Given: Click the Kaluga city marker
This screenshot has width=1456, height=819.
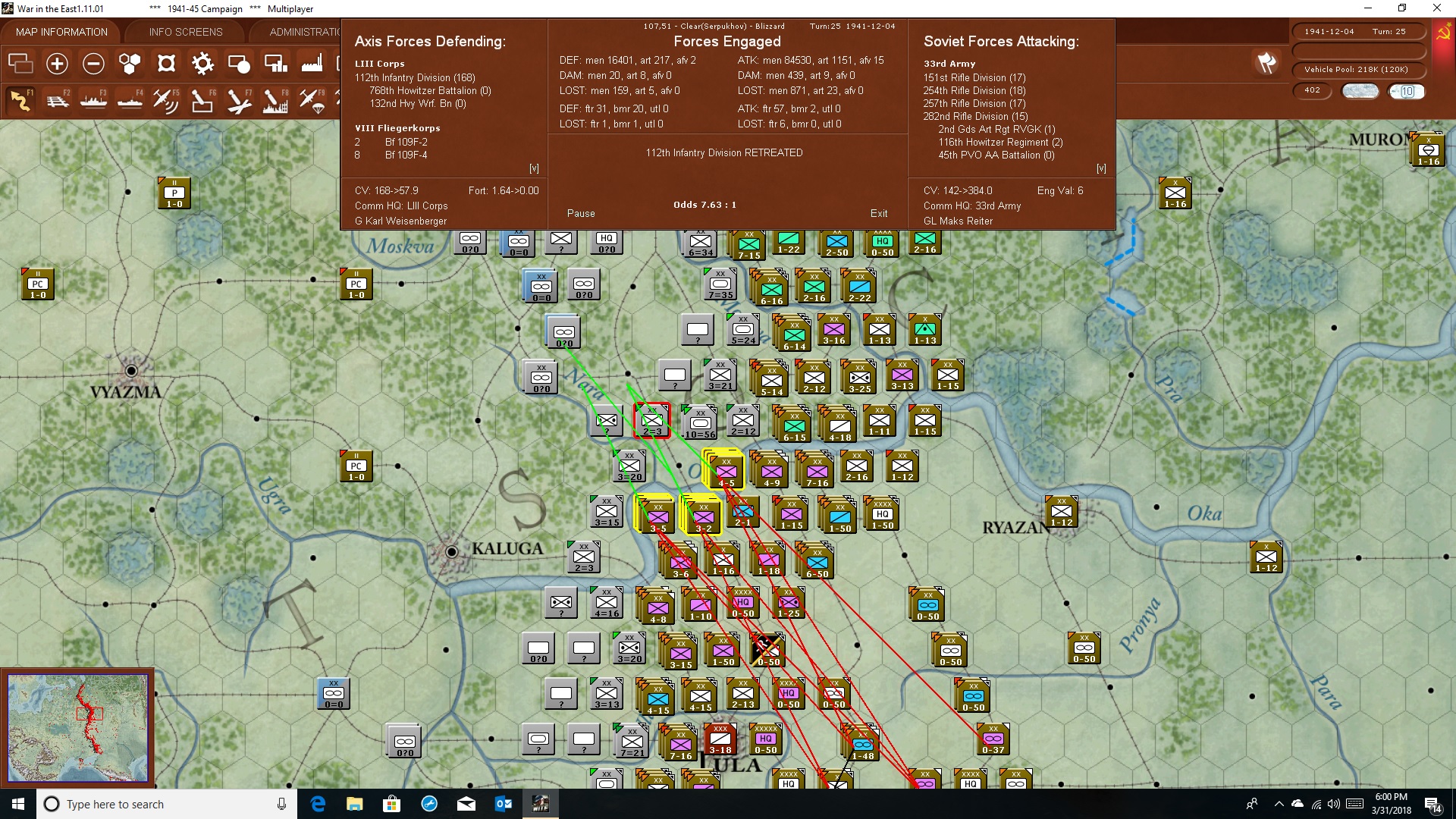Looking at the screenshot, I should coord(451,551).
